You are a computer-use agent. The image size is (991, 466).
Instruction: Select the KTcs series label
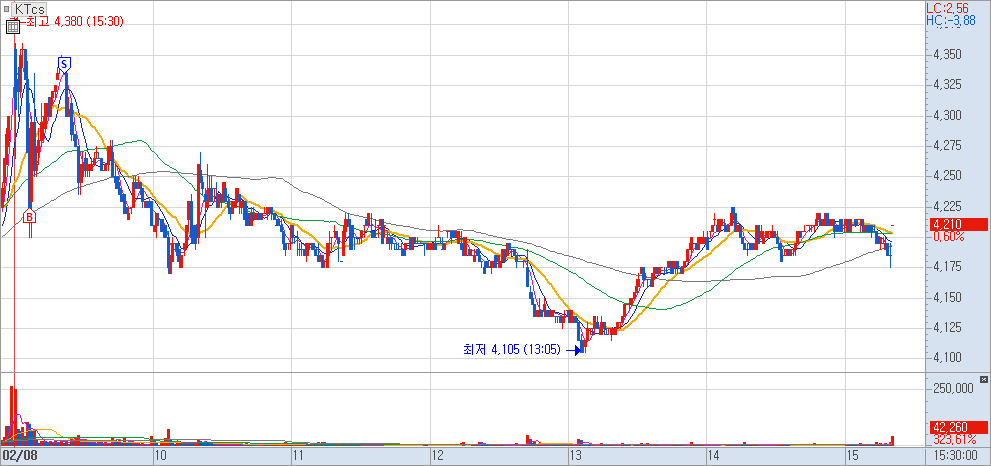pos(29,9)
